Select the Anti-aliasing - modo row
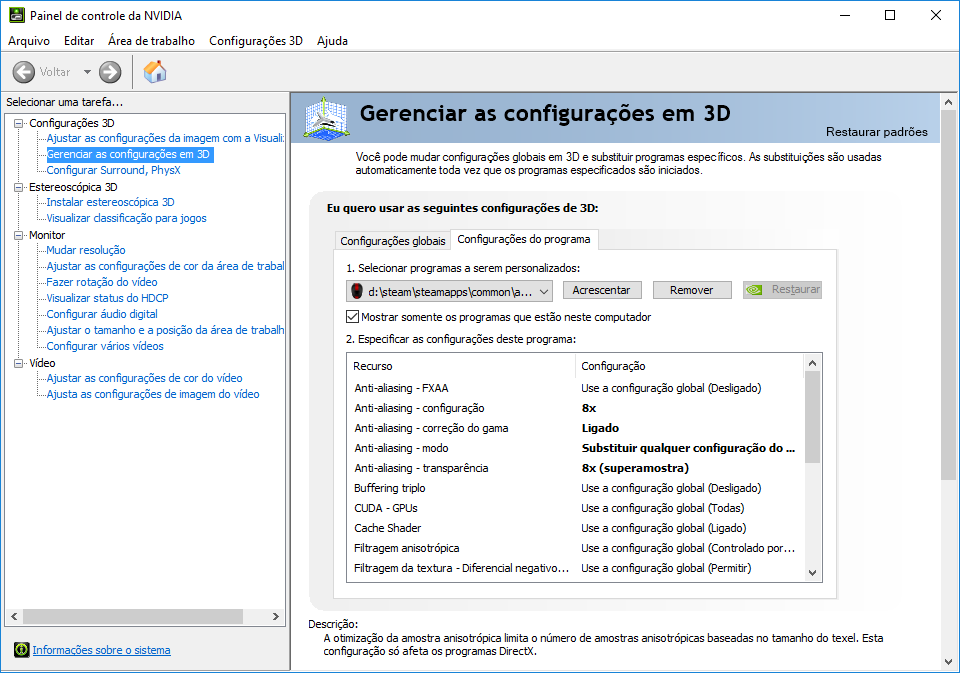 click(576, 448)
